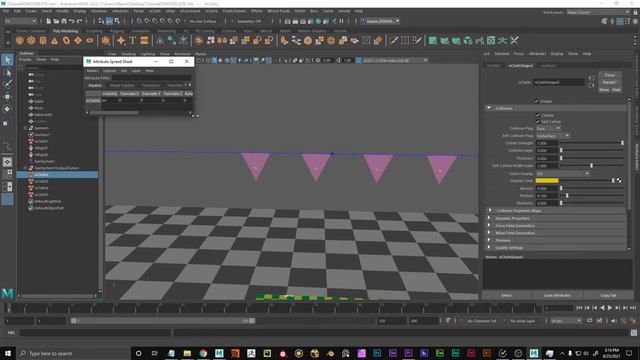Select Shape Keyable tab in Spread Sheet
The width and height of the screenshot is (640, 360).
122,85
